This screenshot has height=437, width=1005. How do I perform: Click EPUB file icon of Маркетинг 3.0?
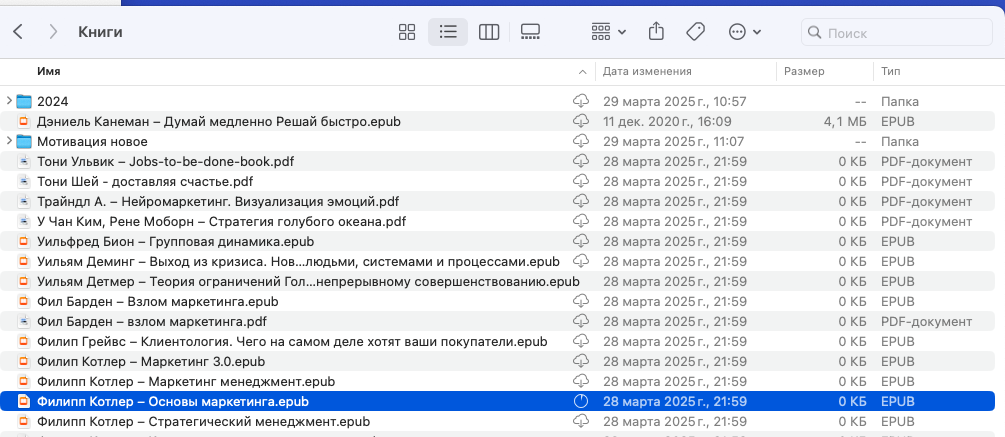coord(24,361)
